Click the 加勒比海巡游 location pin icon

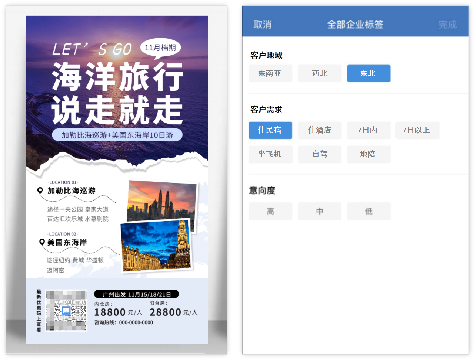(40, 190)
